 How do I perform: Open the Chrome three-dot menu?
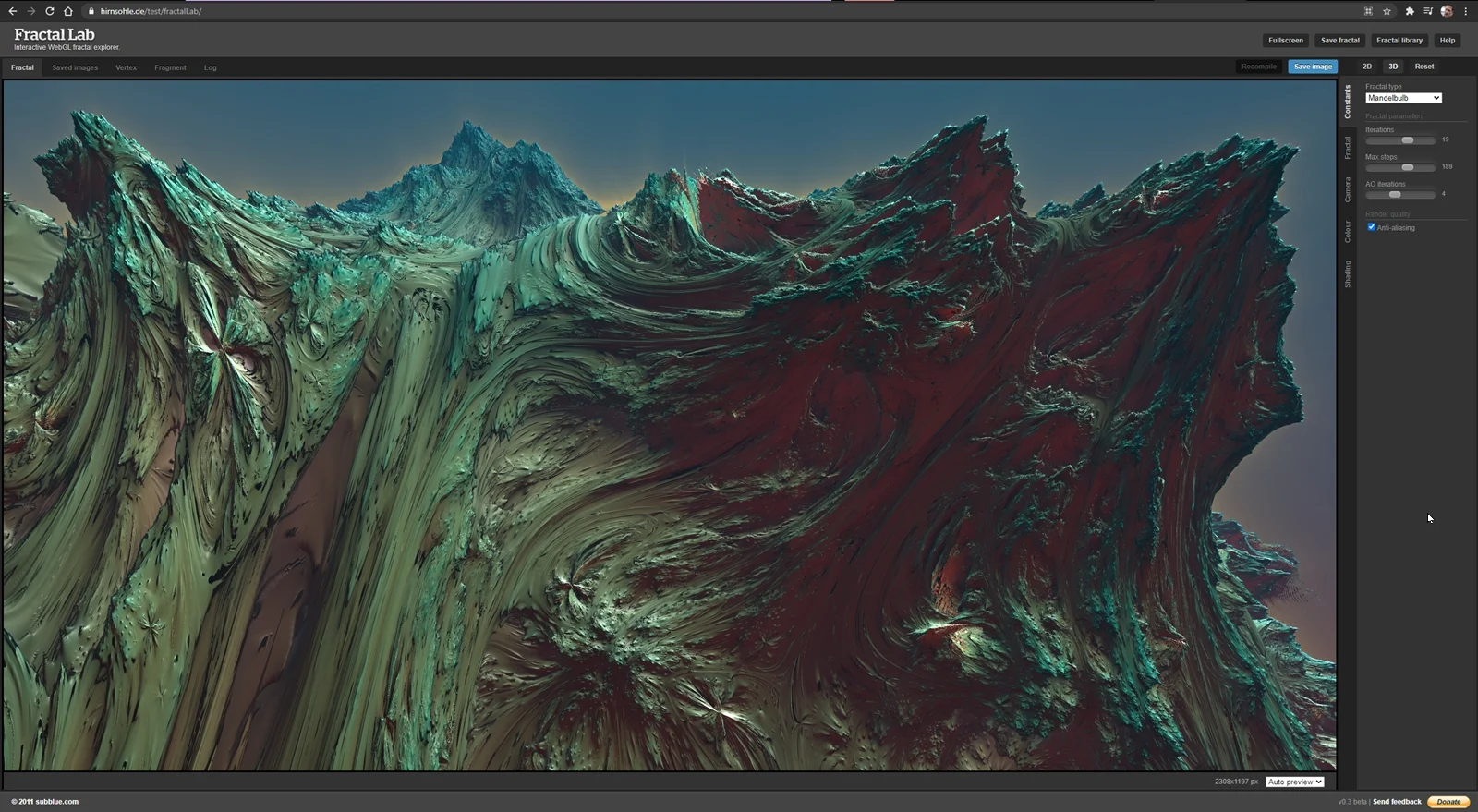(1465, 11)
